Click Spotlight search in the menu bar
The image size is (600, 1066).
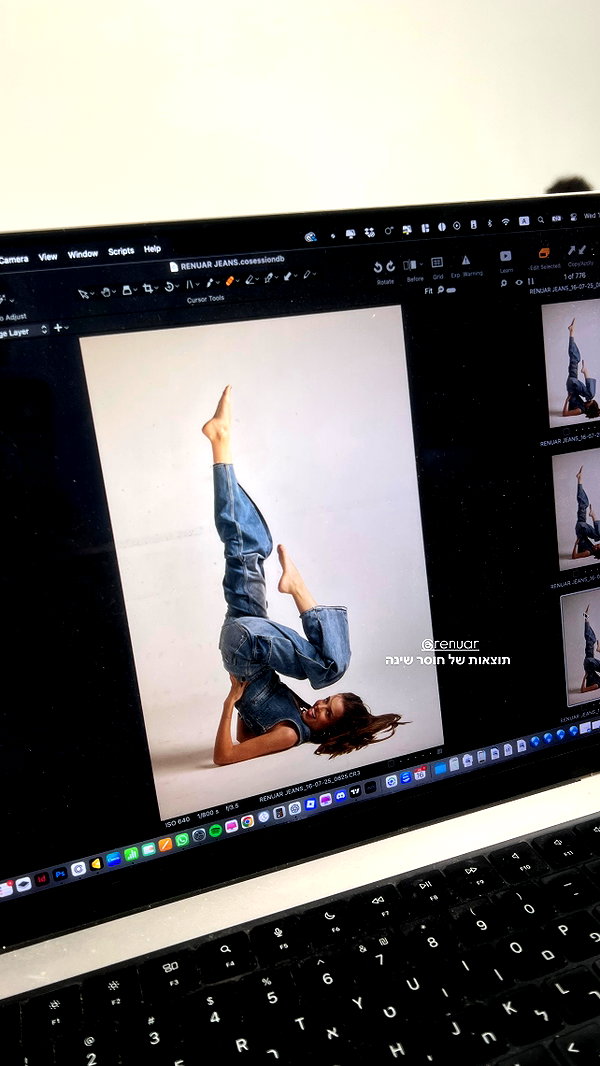point(540,219)
